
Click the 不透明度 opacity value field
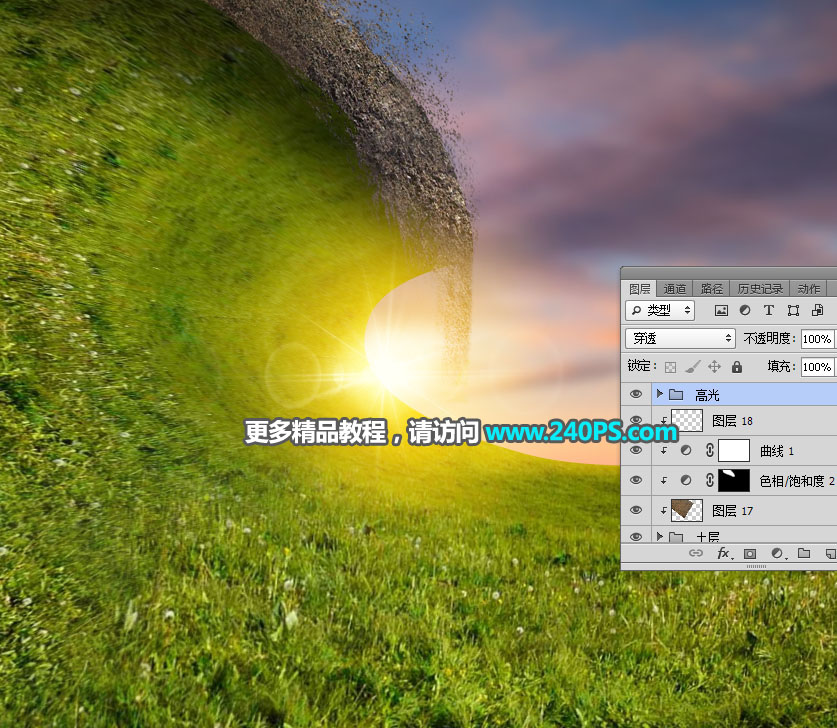pos(817,339)
